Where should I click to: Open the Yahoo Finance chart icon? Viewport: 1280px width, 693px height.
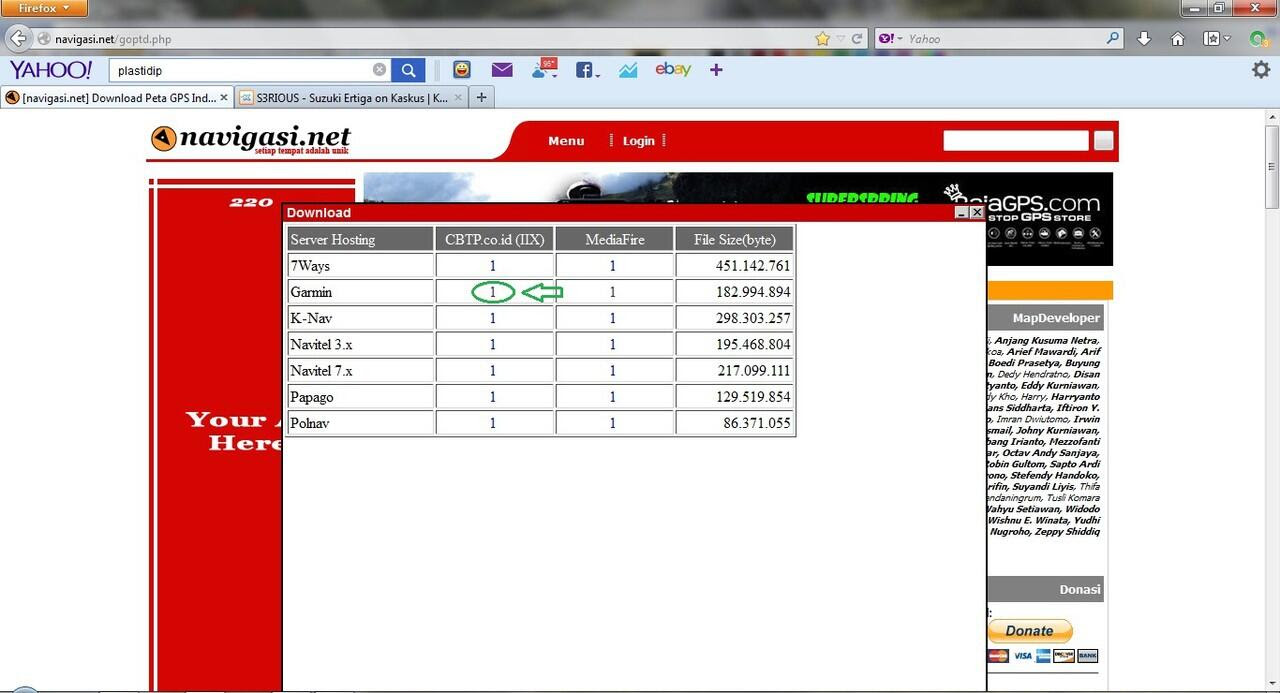[628, 70]
